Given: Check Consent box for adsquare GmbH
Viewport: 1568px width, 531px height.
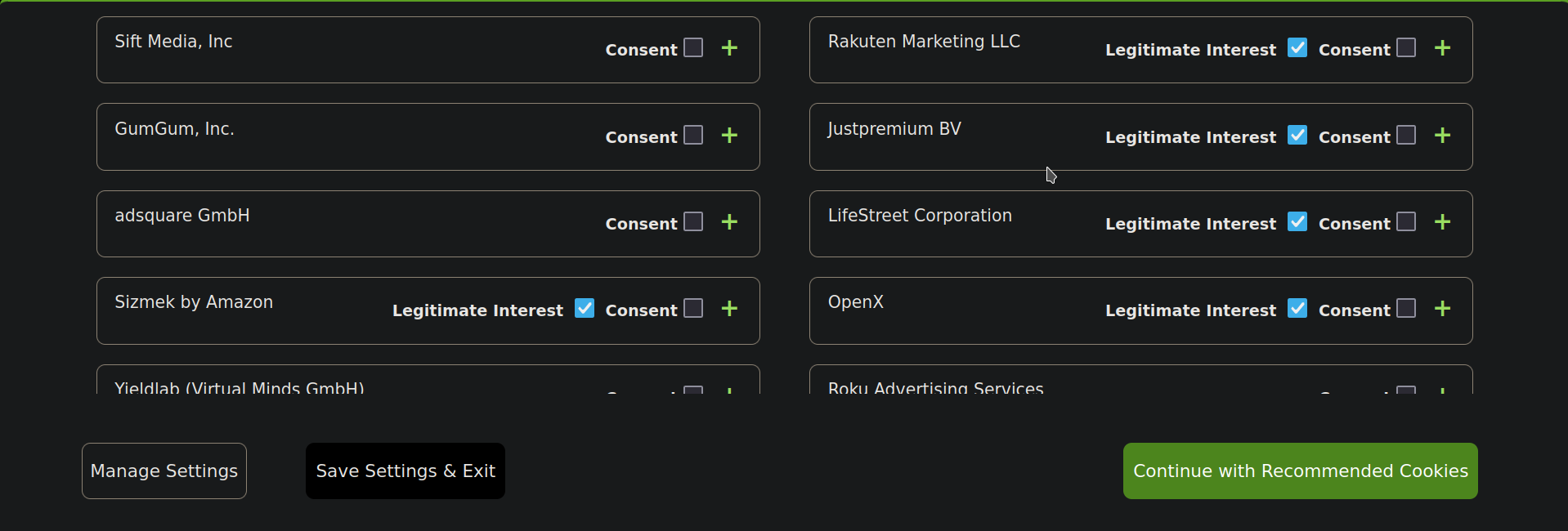Looking at the screenshot, I should point(693,221).
